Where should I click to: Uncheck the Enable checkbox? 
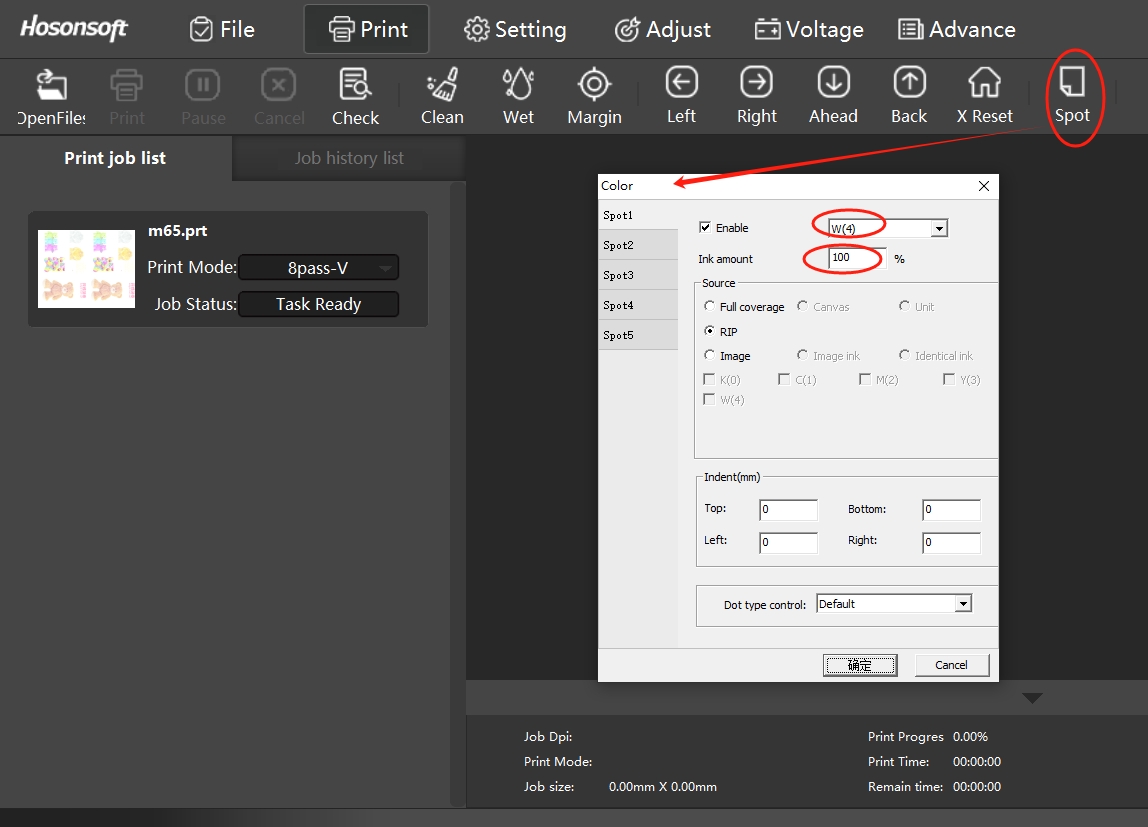coord(705,228)
